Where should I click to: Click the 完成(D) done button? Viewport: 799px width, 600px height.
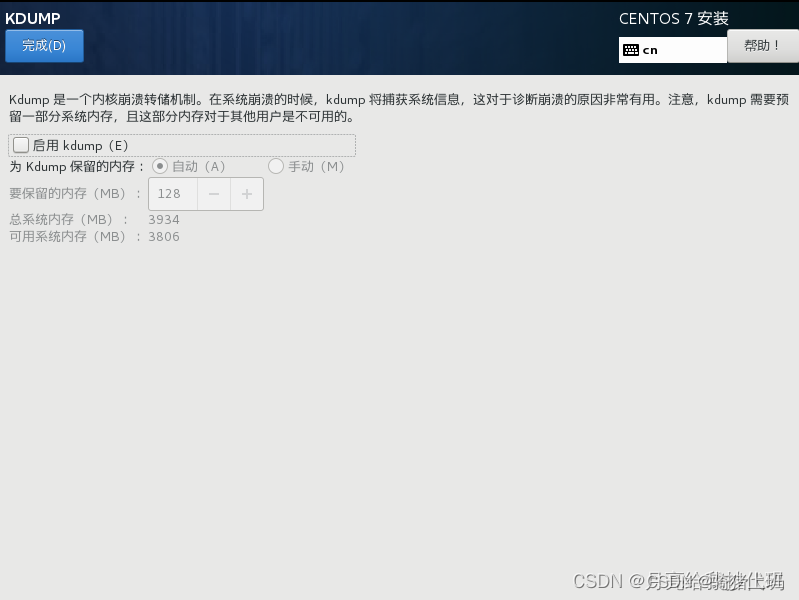[x=44, y=46]
